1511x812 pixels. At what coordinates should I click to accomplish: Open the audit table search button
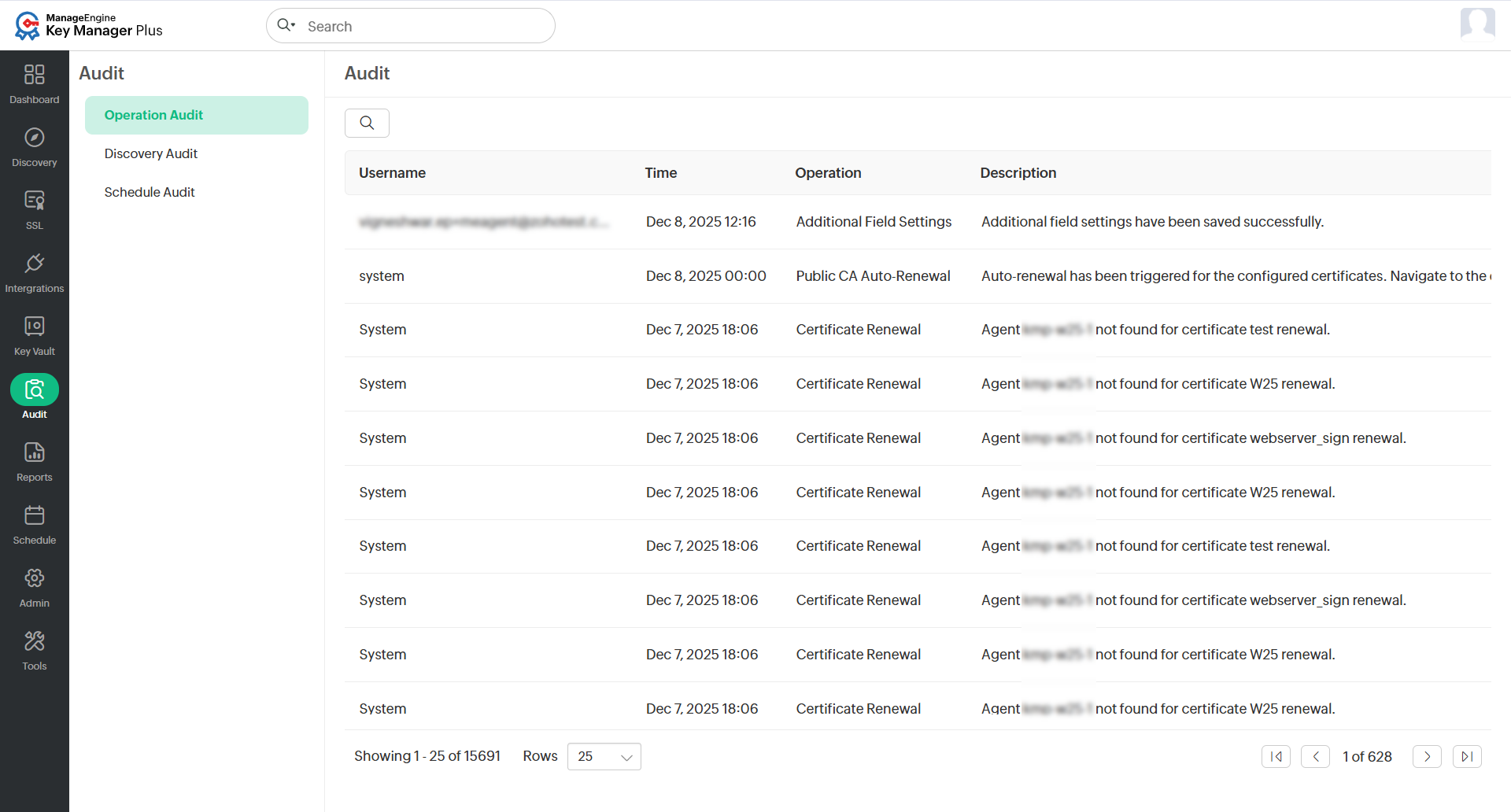pyautogui.click(x=367, y=123)
